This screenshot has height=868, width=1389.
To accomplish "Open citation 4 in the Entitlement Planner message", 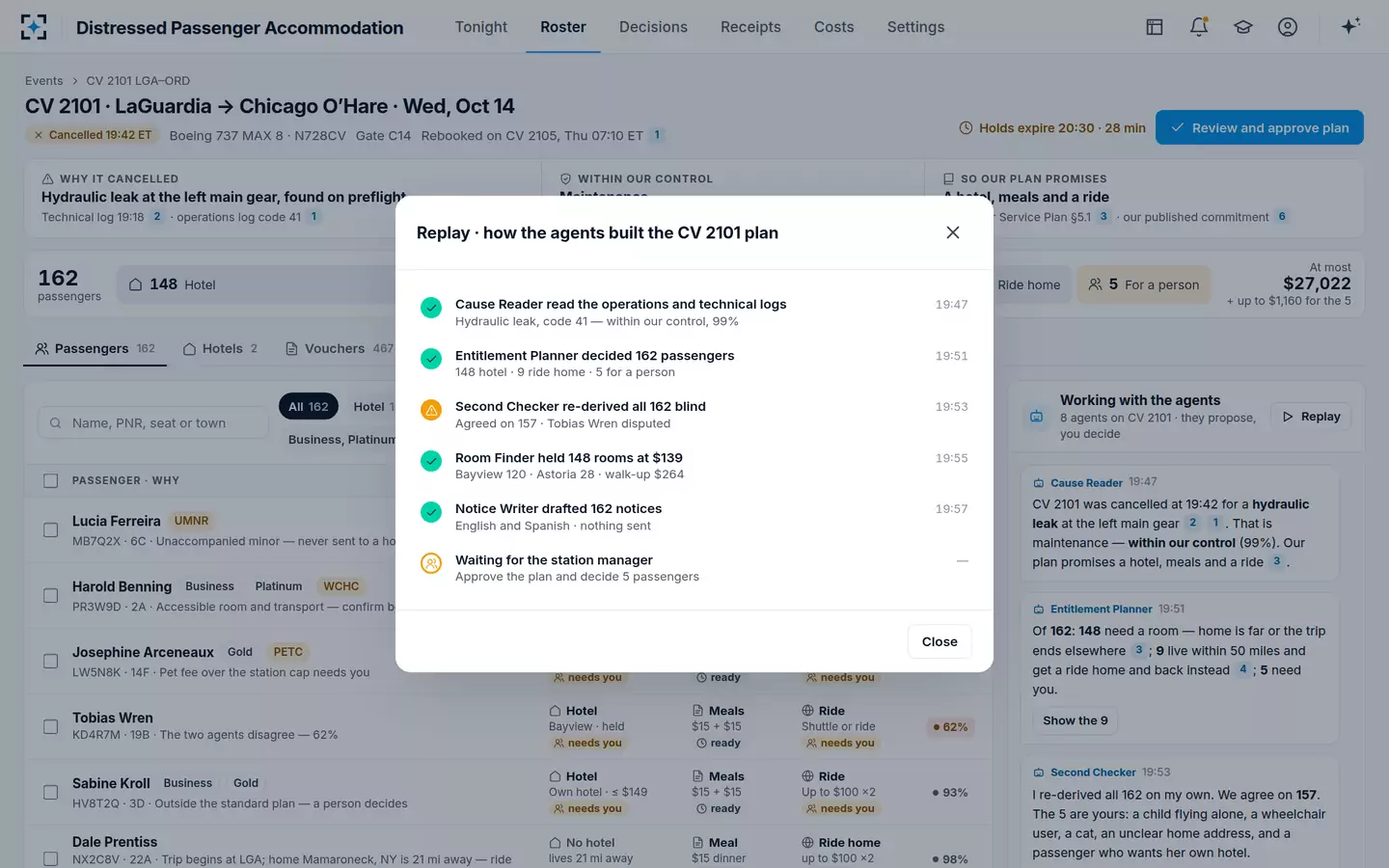I will (x=1242, y=669).
